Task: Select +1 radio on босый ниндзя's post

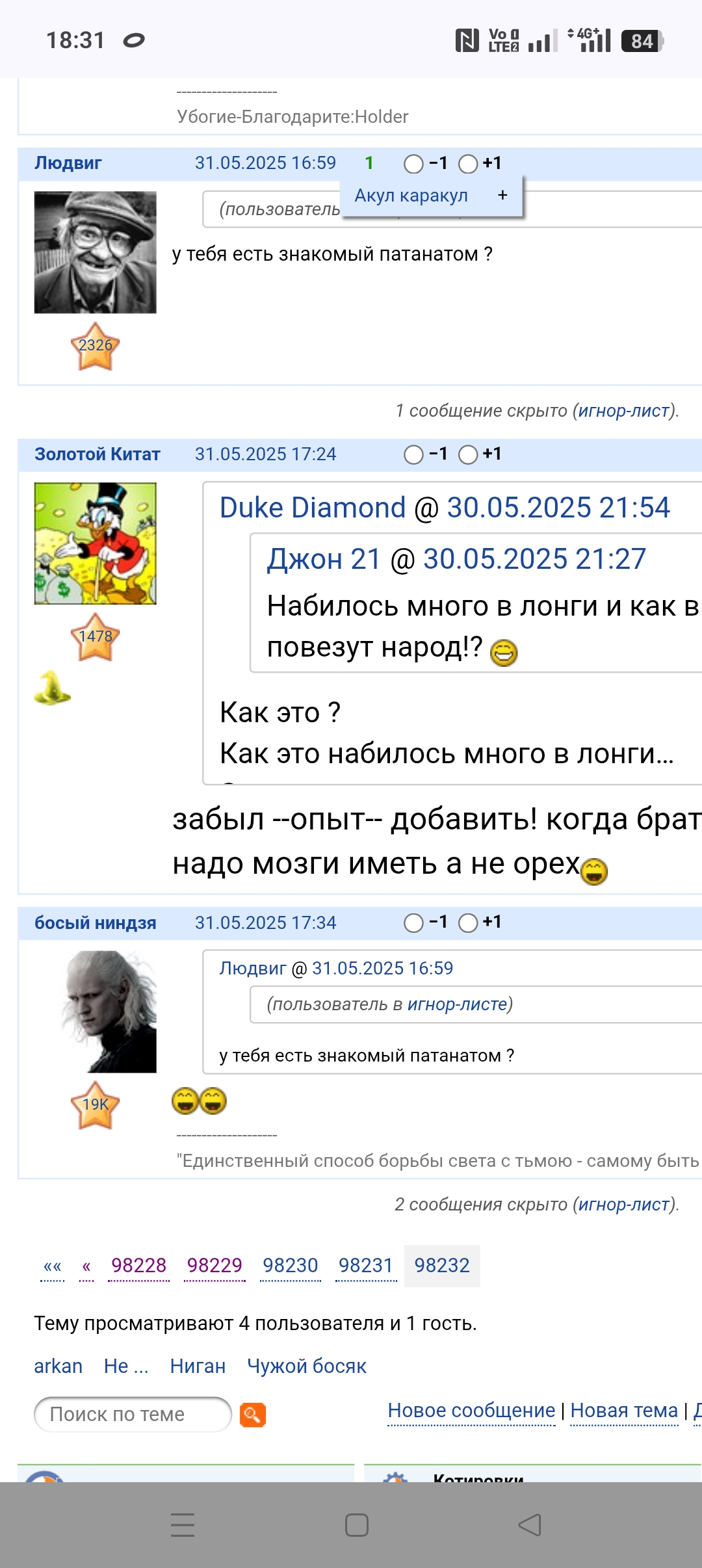Action: coord(468,923)
